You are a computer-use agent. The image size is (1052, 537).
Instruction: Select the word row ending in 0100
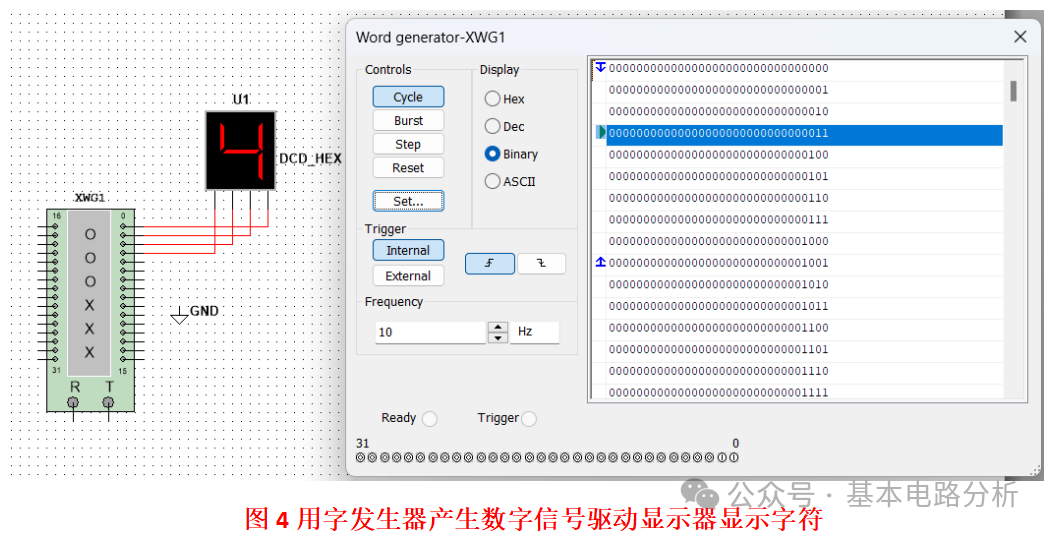[804, 155]
